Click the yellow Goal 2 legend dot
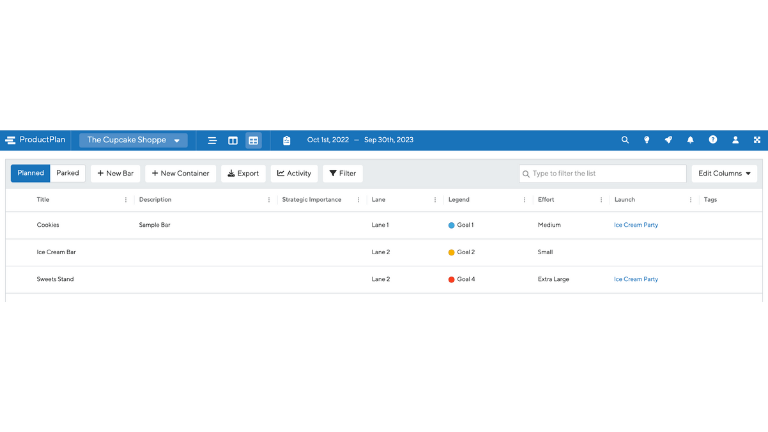The width and height of the screenshot is (768, 432). pos(451,252)
